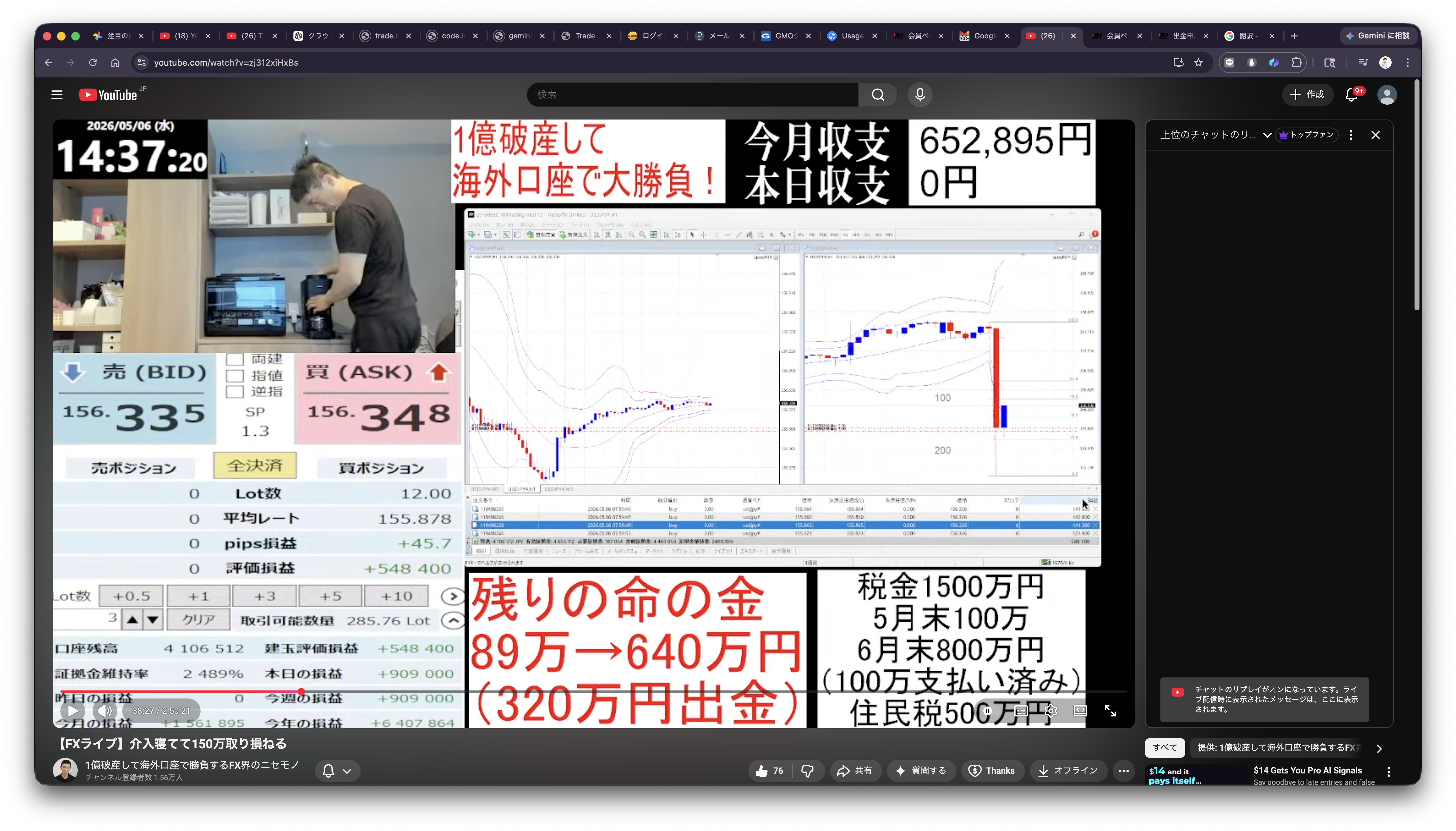Go back in browser history

(49, 63)
